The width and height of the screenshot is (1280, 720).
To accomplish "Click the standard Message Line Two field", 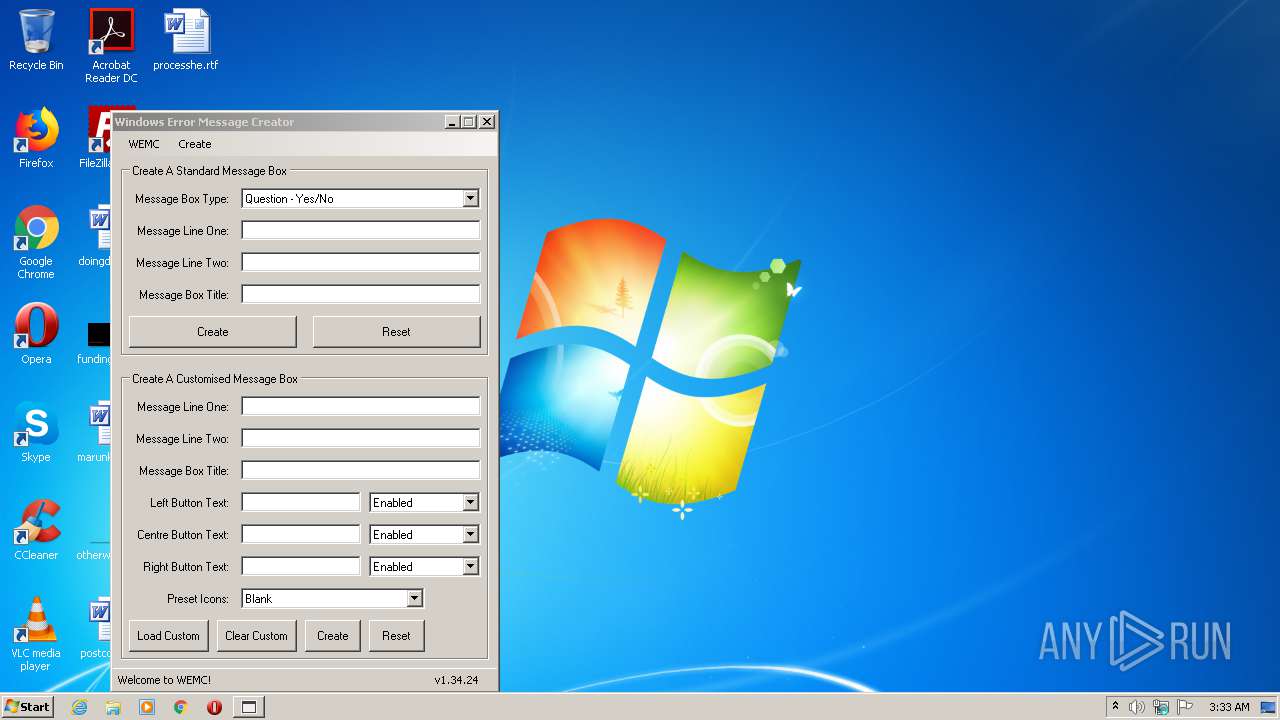I will click(x=361, y=263).
